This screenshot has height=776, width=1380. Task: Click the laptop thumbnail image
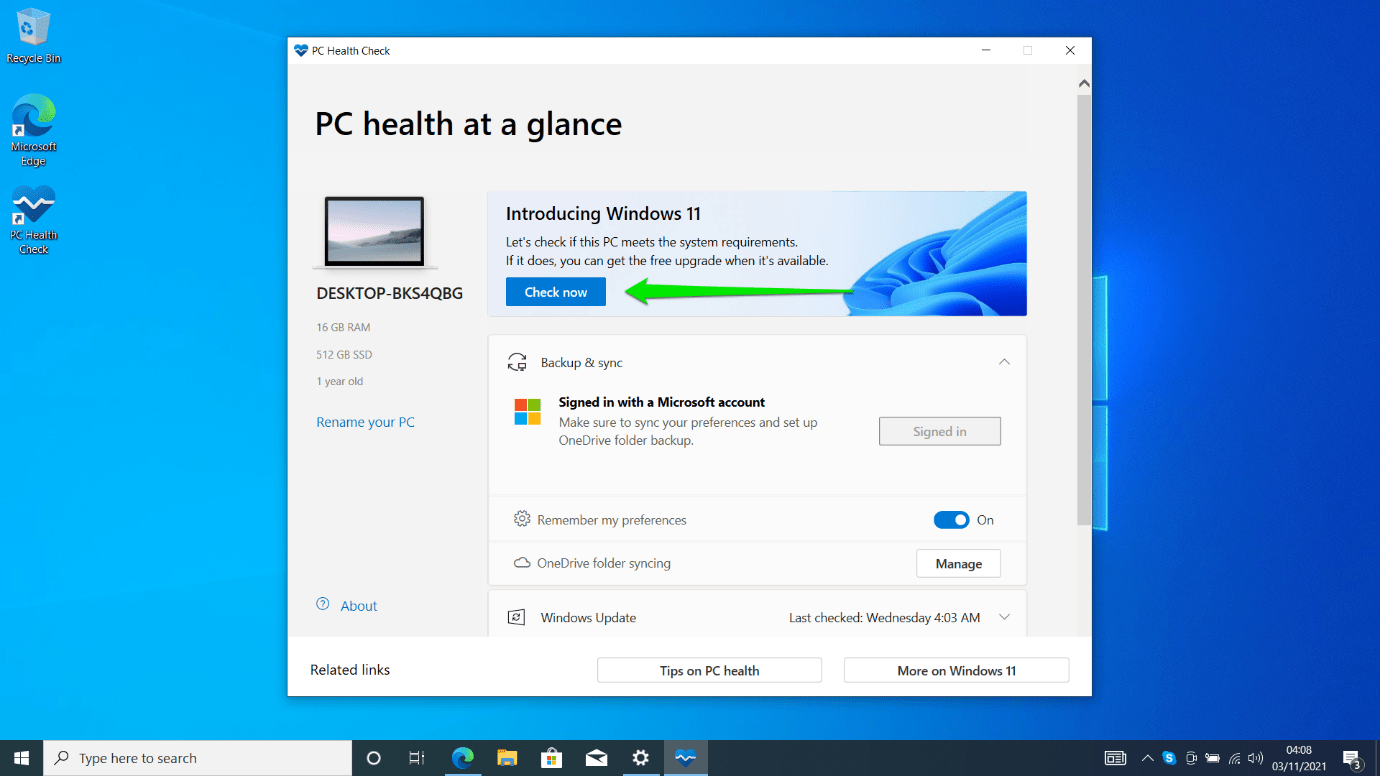tap(375, 232)
